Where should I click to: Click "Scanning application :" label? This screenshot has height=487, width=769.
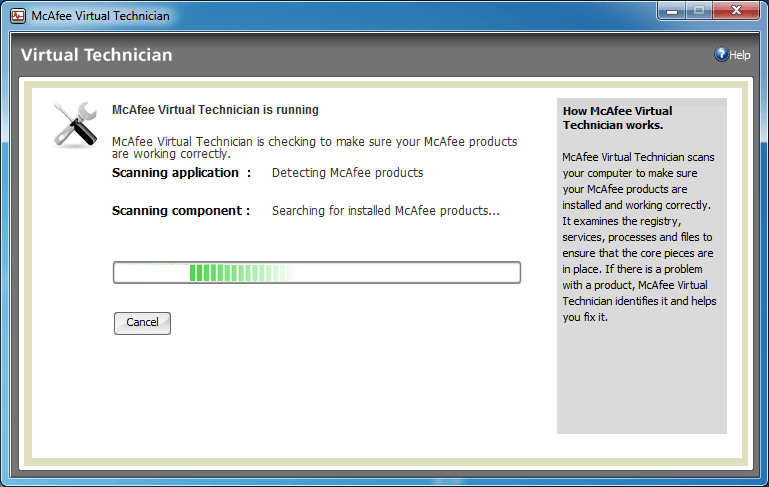click(181, 173)
